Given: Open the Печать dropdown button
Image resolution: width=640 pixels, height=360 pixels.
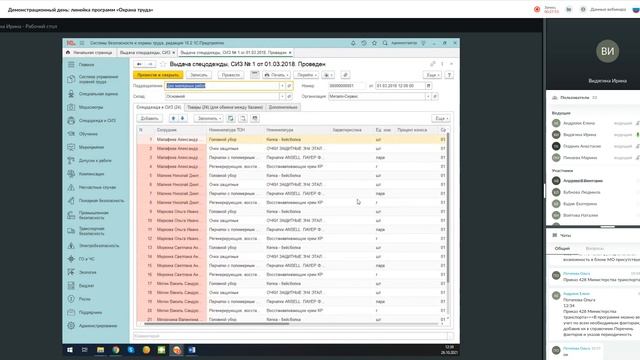Looking at the screenshot, I should coord(276,75).
